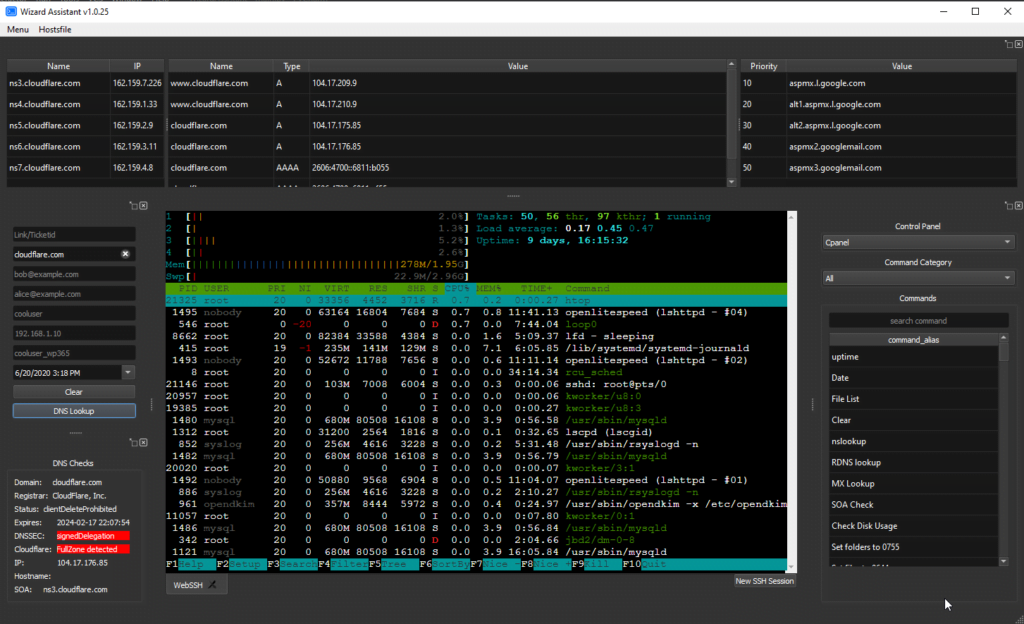Open the Menu menu

click(18, 29)
